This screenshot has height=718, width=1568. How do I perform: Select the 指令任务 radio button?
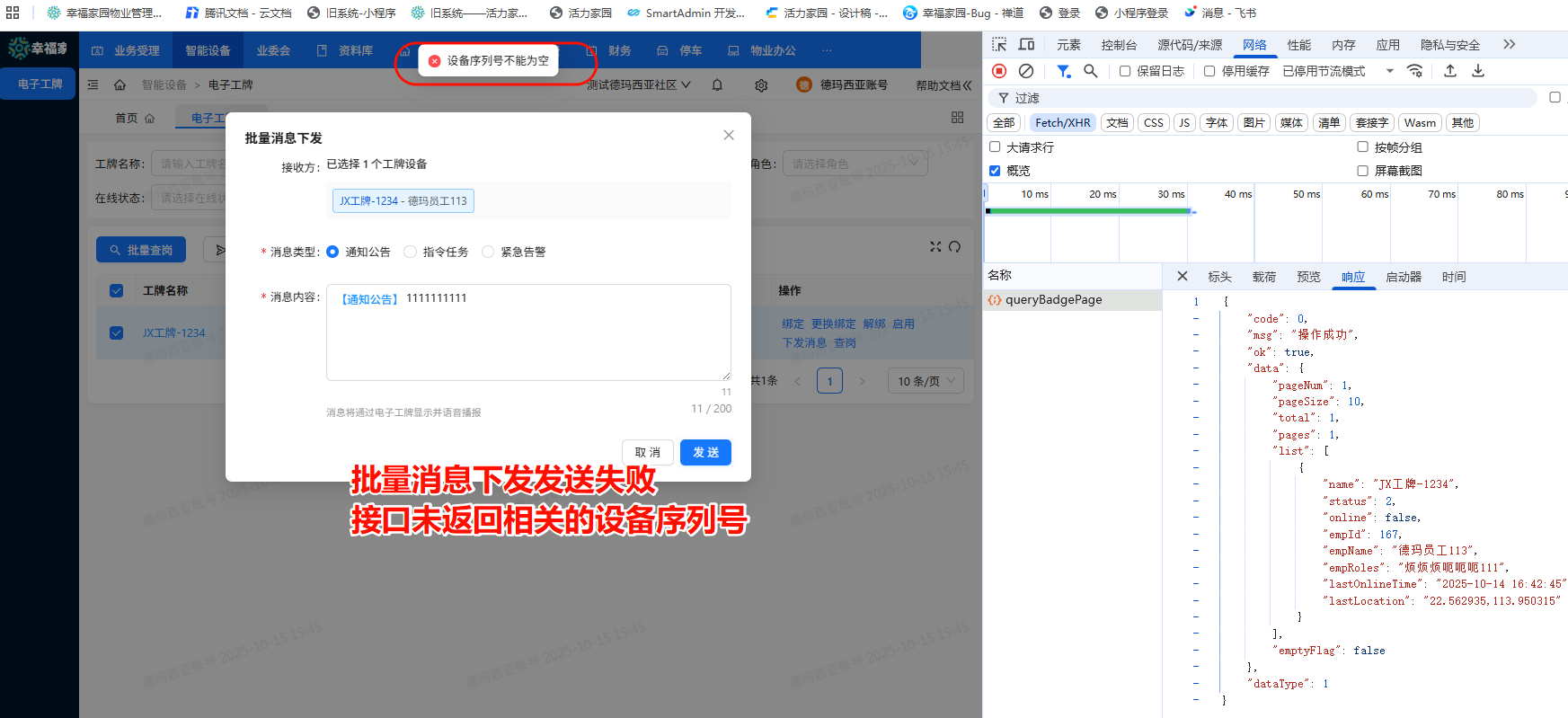point(410,252)
